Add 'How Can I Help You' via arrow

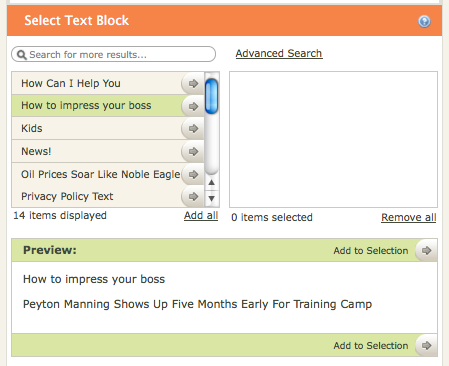(193, 83)
